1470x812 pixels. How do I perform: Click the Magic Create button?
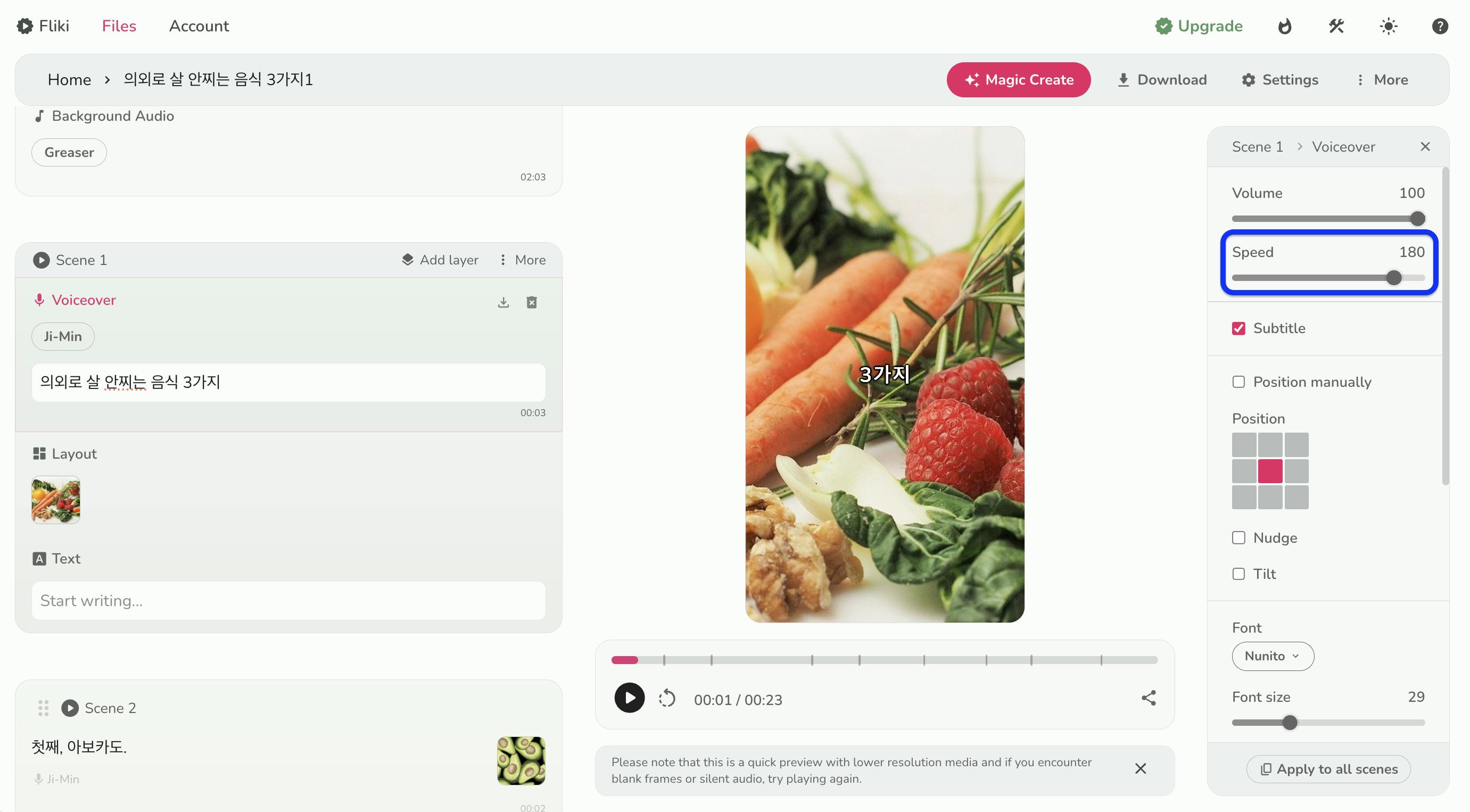tap(1019, 80)
